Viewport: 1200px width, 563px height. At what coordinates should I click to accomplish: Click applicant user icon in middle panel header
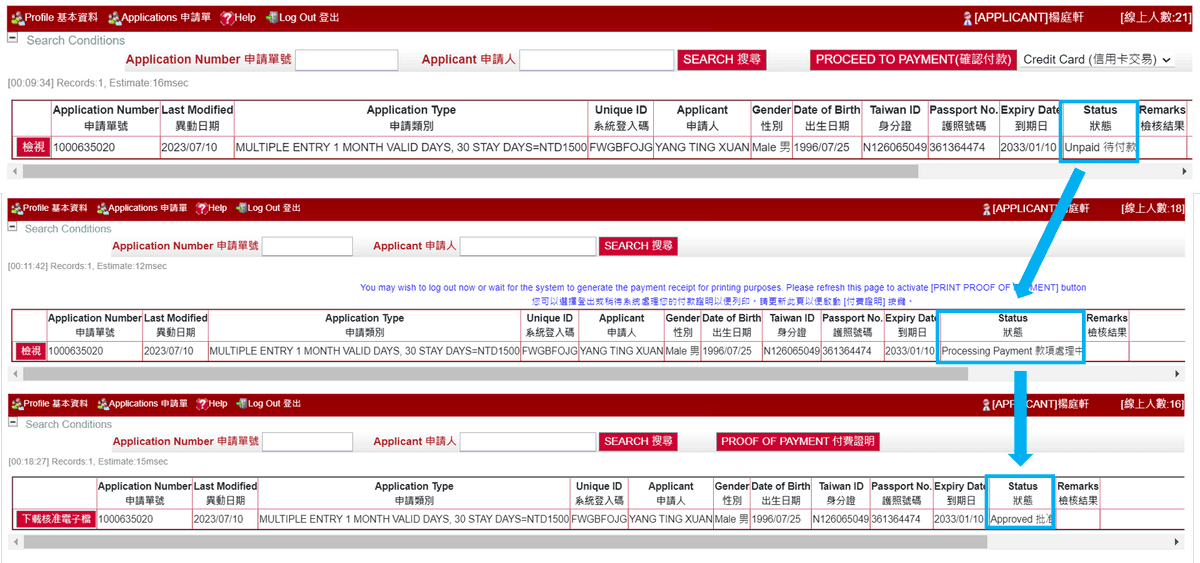[x=987, y=208]
